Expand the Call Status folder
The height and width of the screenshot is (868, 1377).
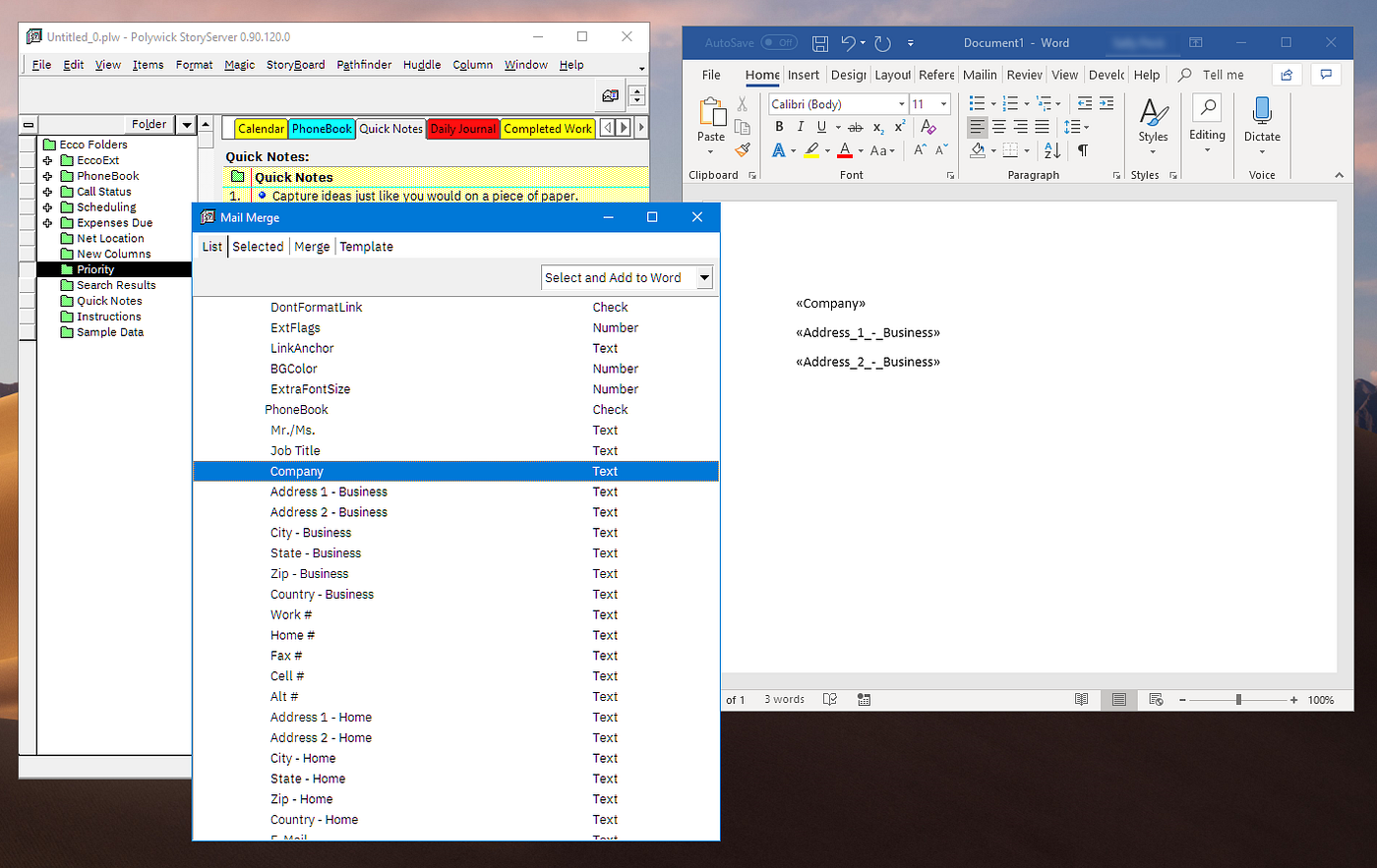click(x=47, y=192)
